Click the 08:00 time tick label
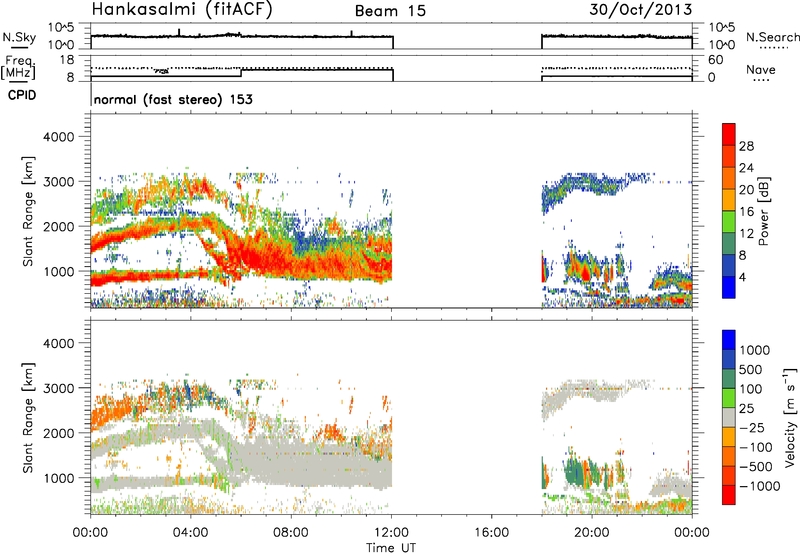Screen dimensions: 800x554 [291, 533]
